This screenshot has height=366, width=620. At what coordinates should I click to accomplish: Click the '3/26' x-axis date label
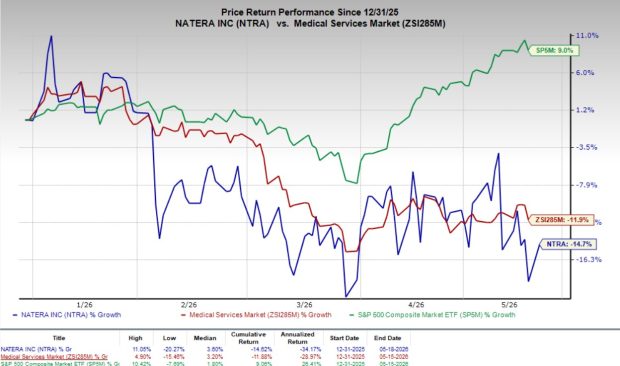click(304, 305)
